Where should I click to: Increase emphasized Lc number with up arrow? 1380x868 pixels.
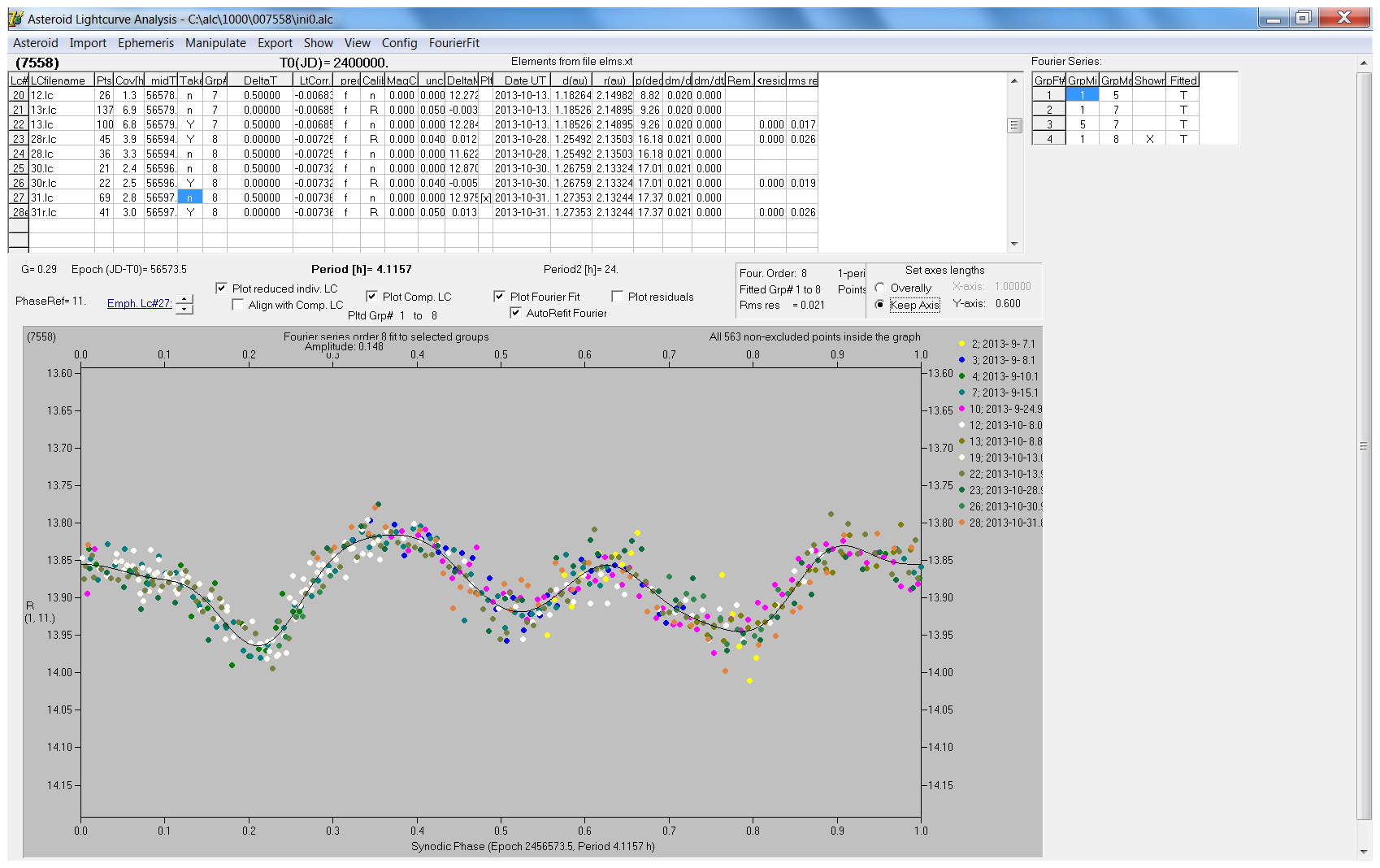pos(185,300)
